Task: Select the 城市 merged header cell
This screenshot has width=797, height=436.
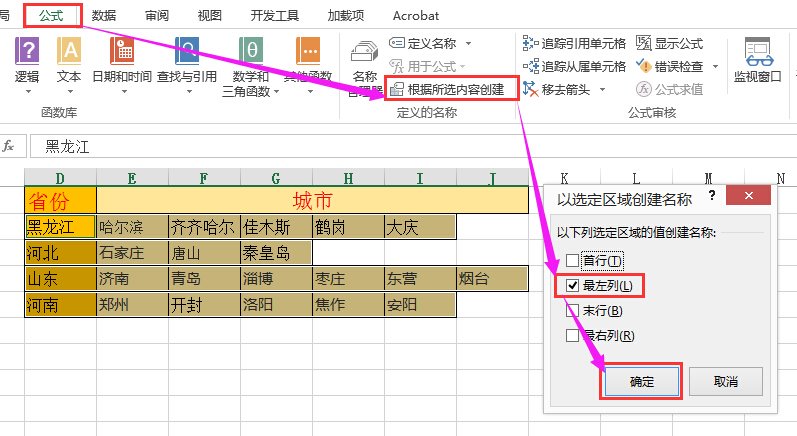Action: pyautogui.click(x=312, y=200)
